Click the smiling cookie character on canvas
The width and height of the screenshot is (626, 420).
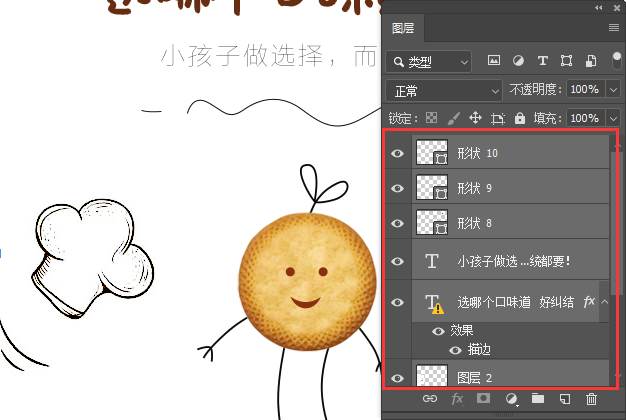tap(307, 281)
